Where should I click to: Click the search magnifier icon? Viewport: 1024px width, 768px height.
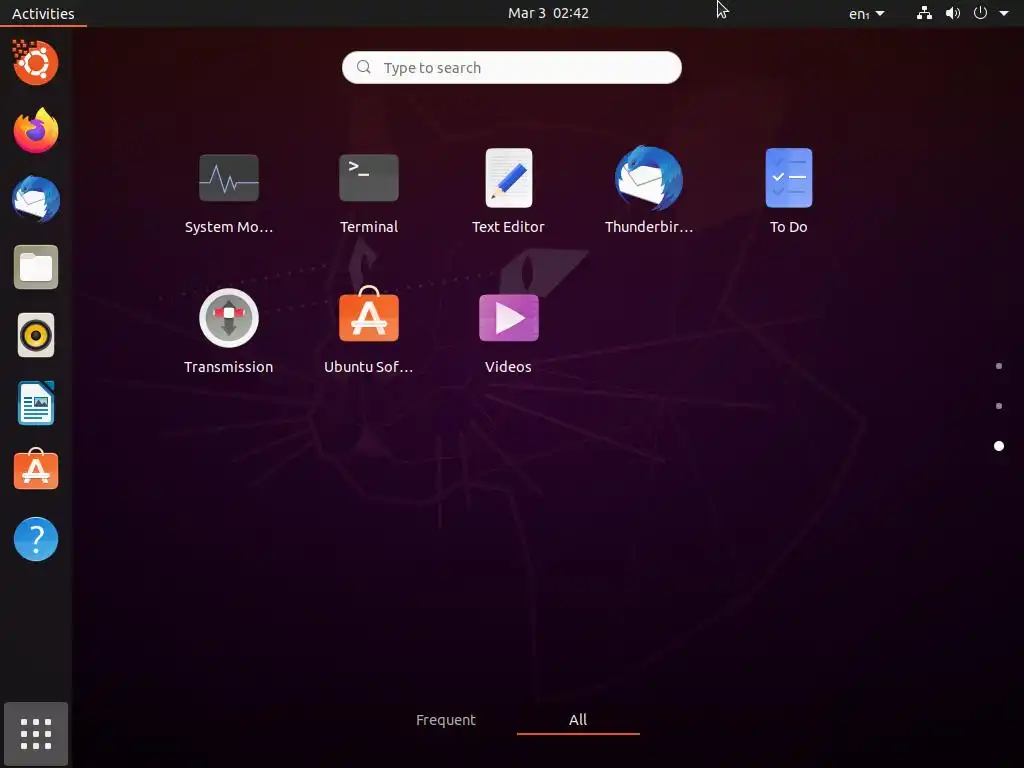pos(364,67)
